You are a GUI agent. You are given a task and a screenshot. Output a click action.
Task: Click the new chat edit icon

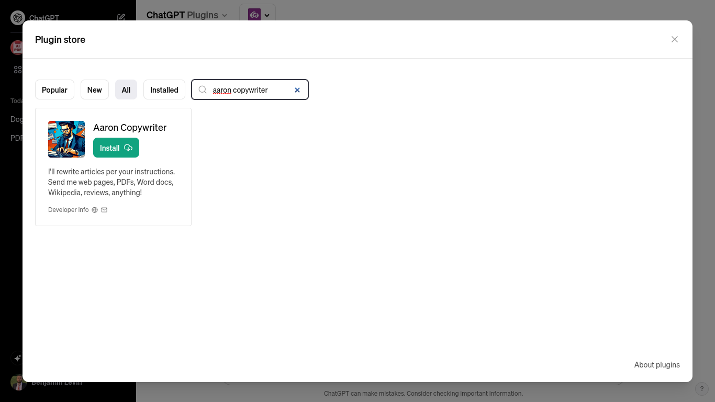[121, 18]
